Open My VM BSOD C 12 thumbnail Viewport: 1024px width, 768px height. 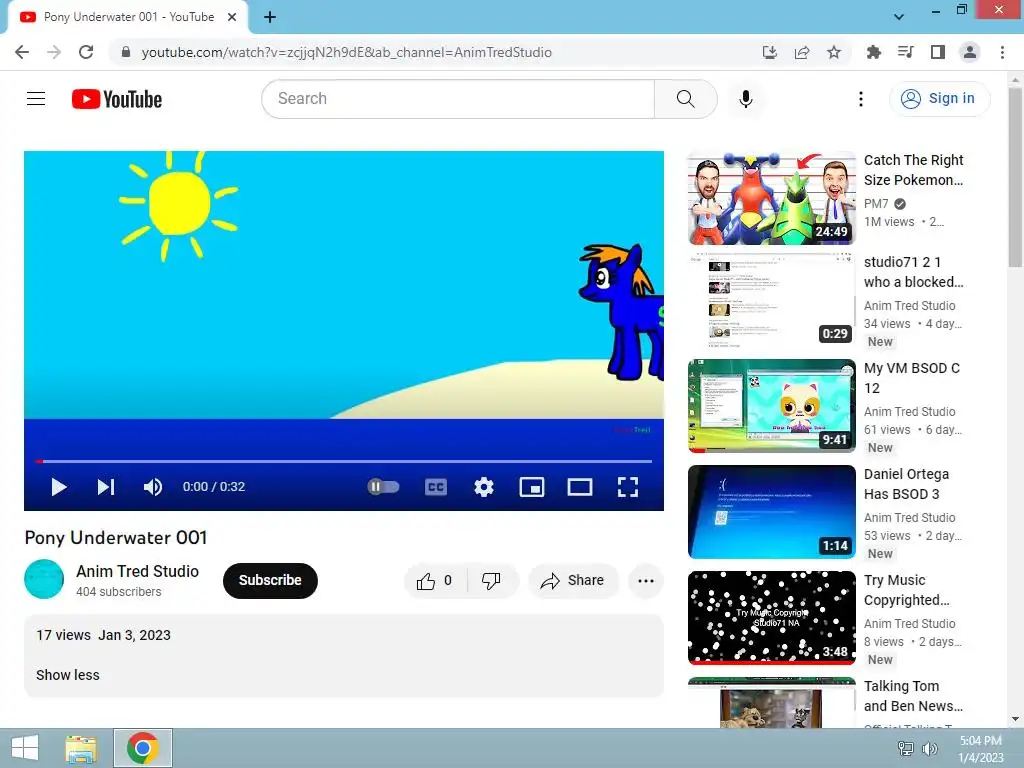click(x=772, y=406)
